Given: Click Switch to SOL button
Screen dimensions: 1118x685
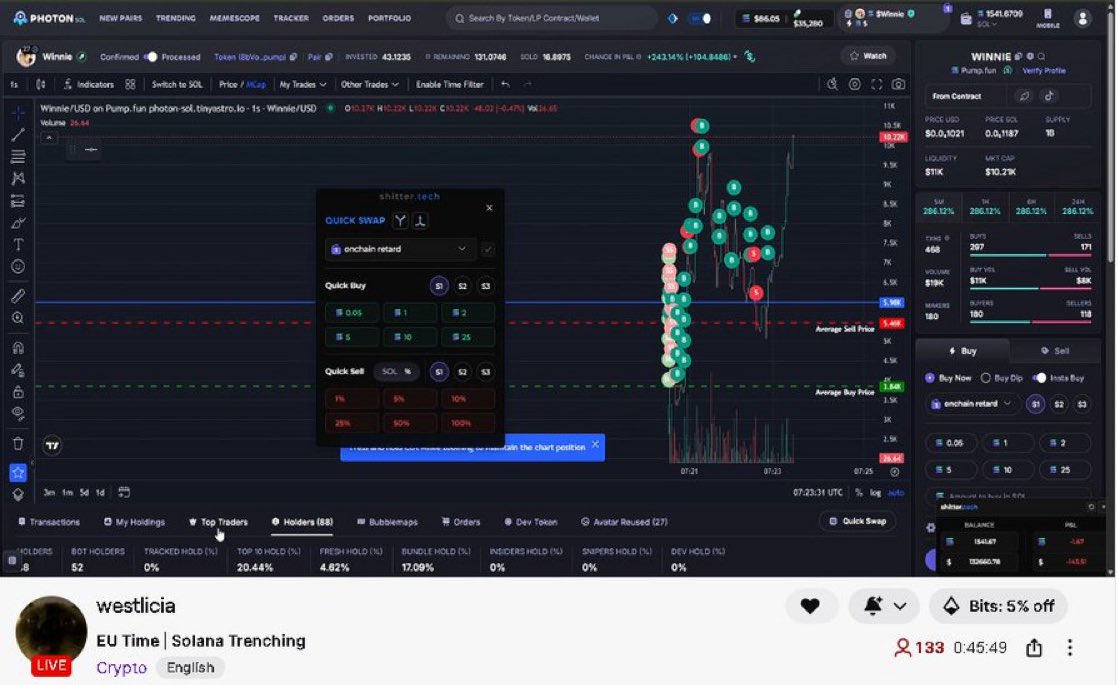Looking at the screenshot, I should (177, 84).
